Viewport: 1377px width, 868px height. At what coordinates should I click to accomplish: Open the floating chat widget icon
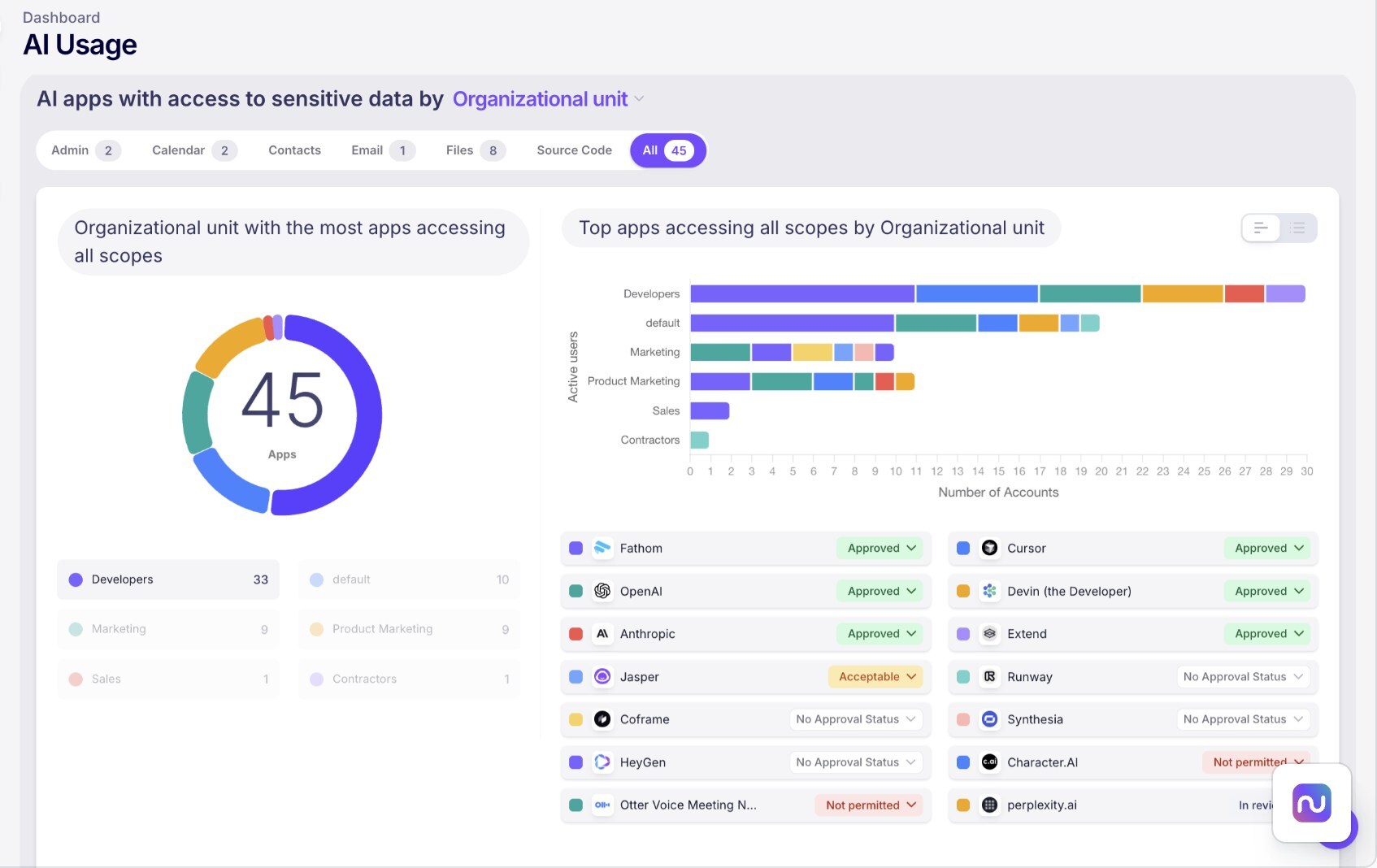click(x=1310, y=803)
